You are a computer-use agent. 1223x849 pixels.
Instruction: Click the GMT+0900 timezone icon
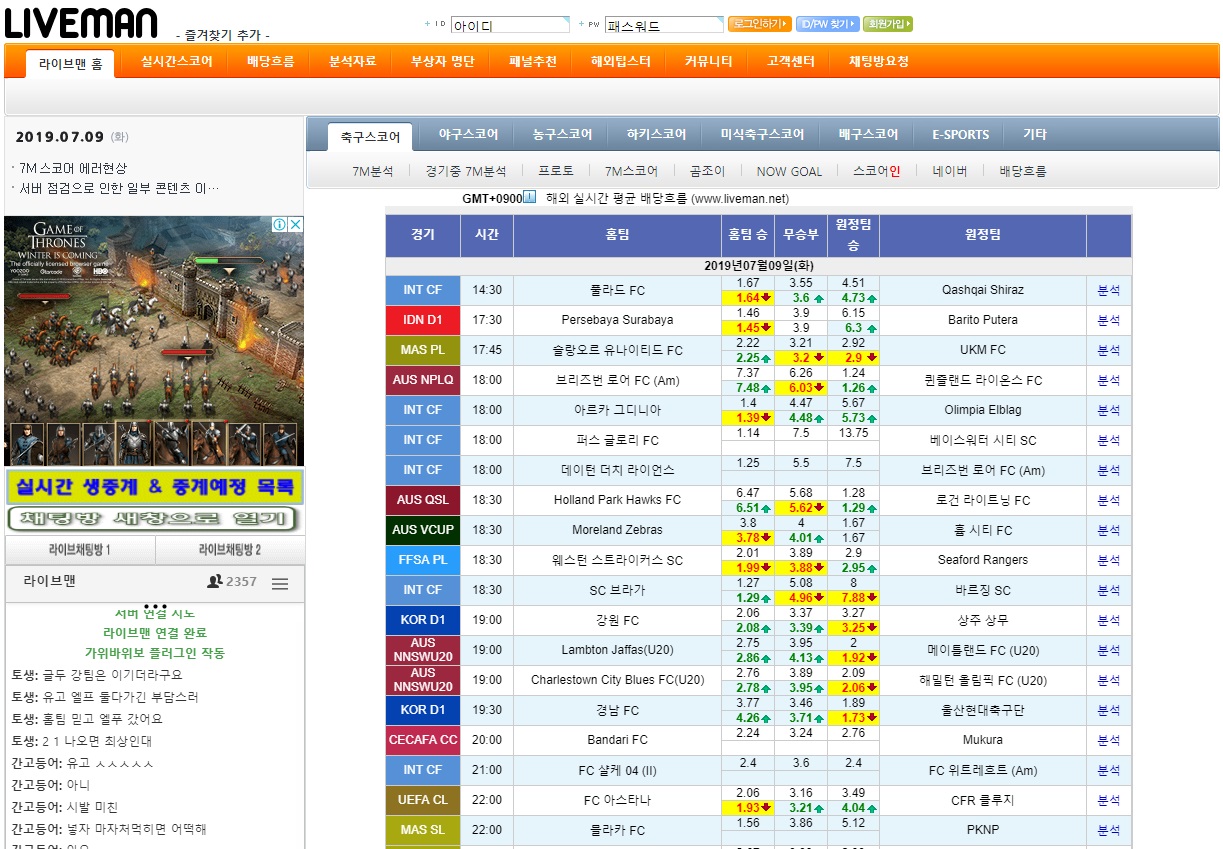coord(530,198)
